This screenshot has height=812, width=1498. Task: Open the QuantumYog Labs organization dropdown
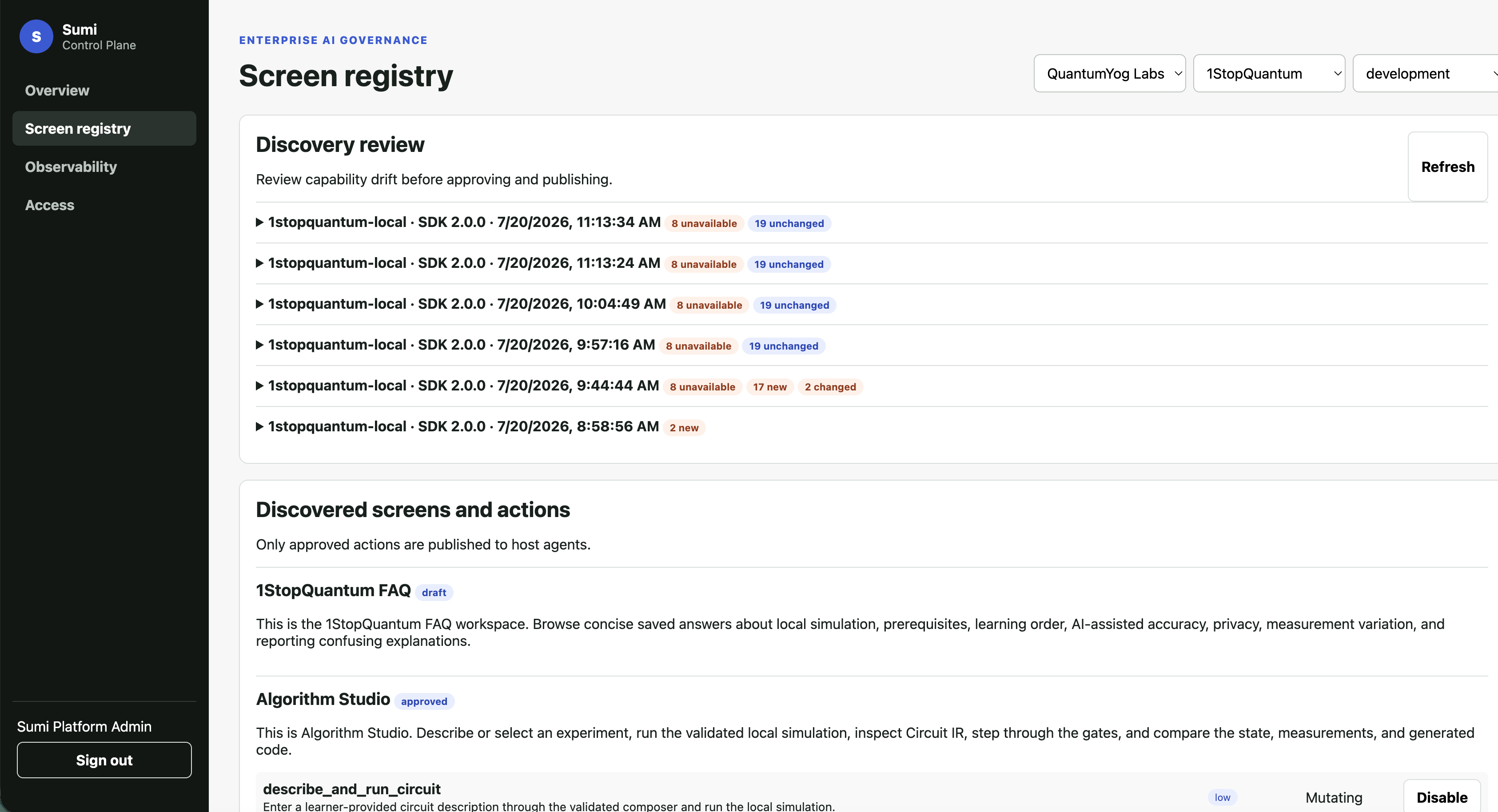[x=1109, y=73]
